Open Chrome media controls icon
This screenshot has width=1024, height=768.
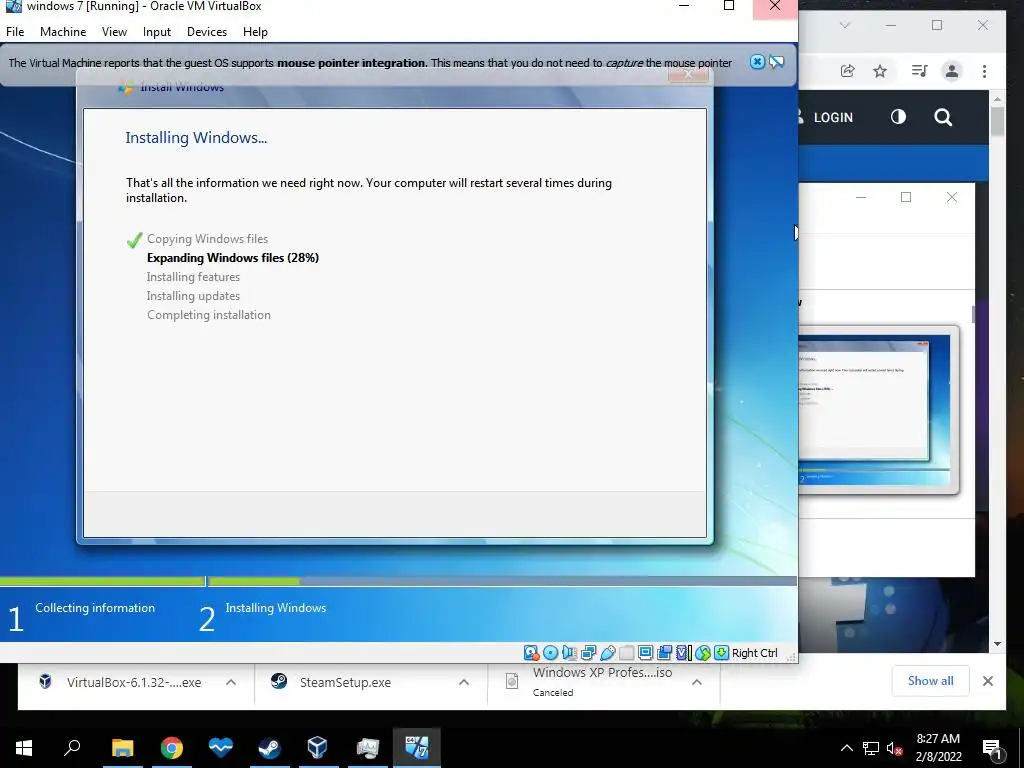920,71
